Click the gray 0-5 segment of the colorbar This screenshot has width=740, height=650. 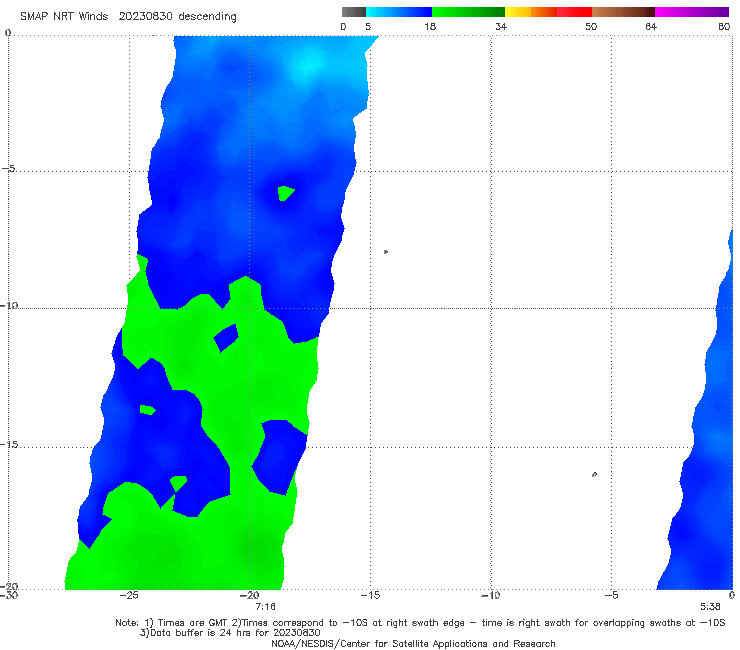(354, 12)
